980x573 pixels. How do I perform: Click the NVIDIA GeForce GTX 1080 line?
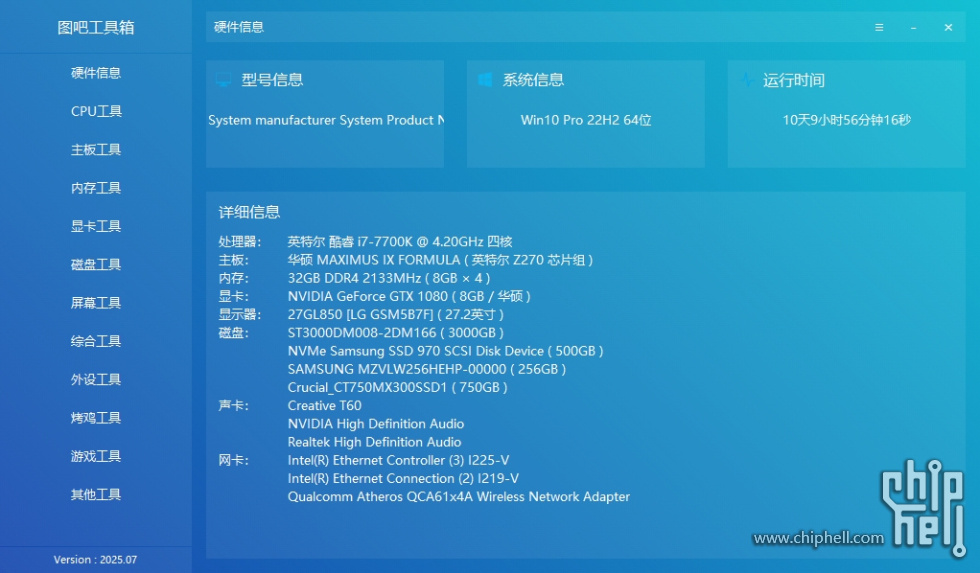coord(409,296)
